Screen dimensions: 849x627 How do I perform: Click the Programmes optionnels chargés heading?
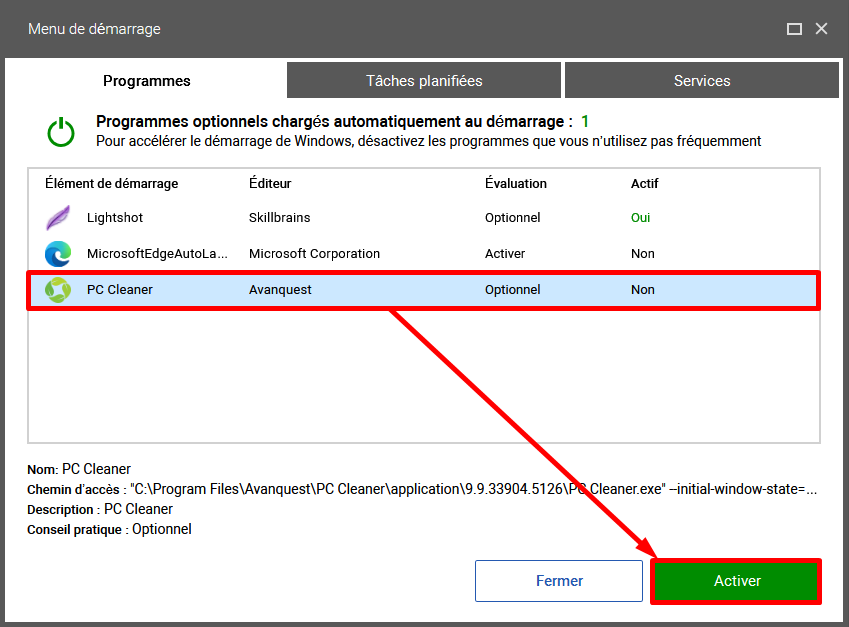point(334,122)
